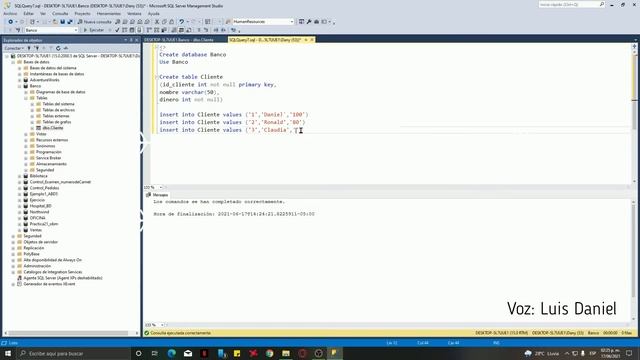Viewport: 640px width, 360px height.
Task: Select the Tablas del sistema folder
Action: coord(58,104)
